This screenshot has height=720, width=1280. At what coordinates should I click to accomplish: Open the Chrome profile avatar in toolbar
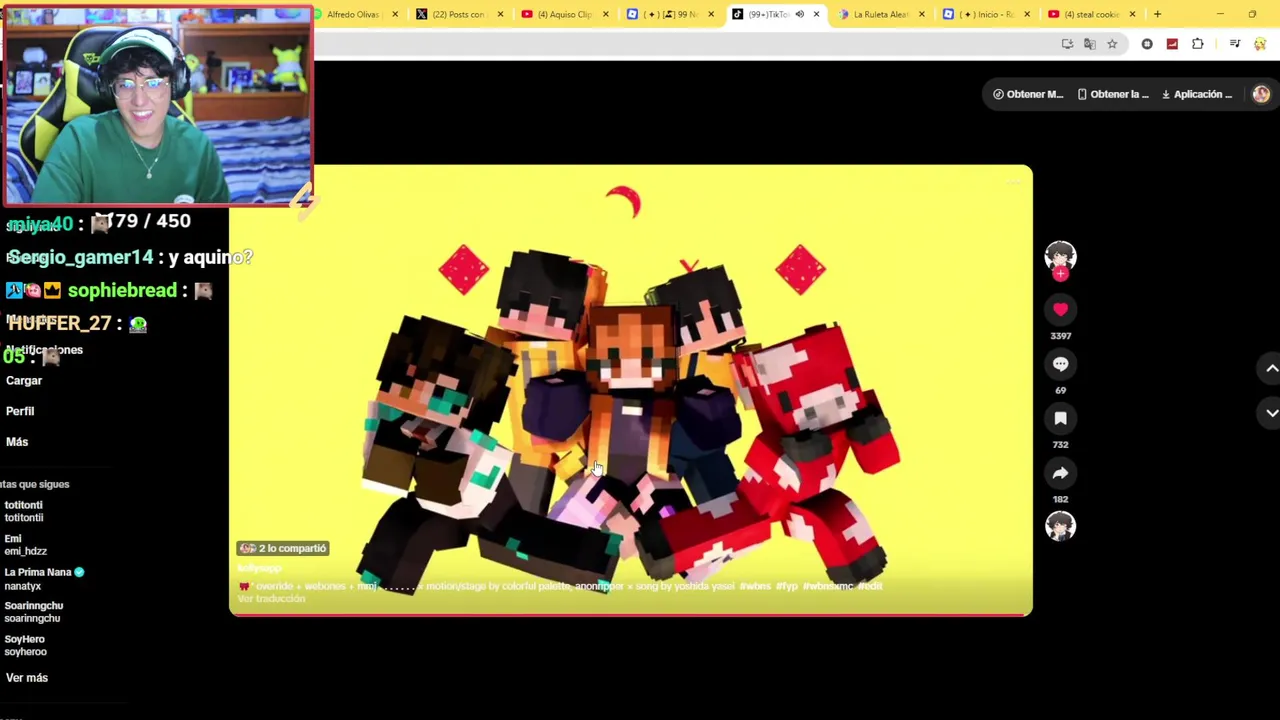point(1260,44)
